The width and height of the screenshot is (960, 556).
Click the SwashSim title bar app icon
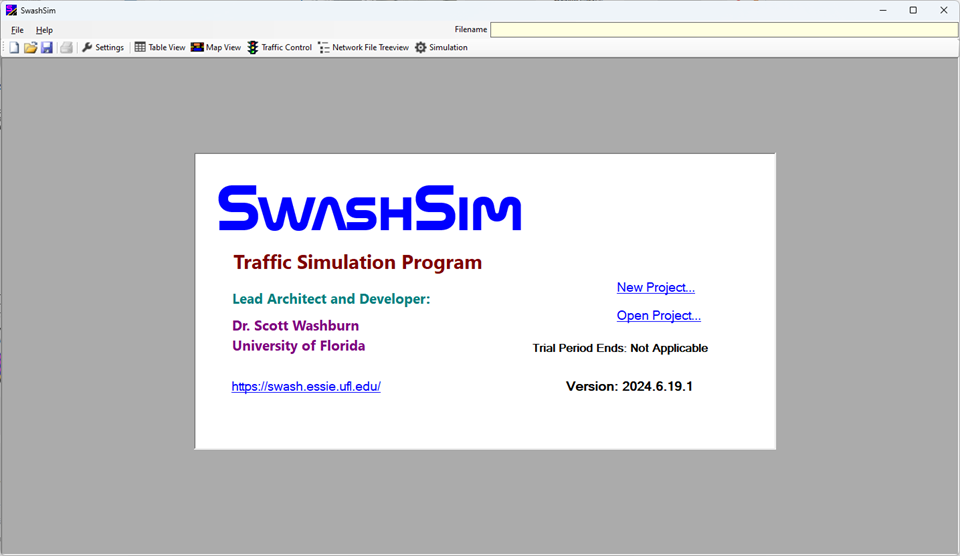coord(11,10)
